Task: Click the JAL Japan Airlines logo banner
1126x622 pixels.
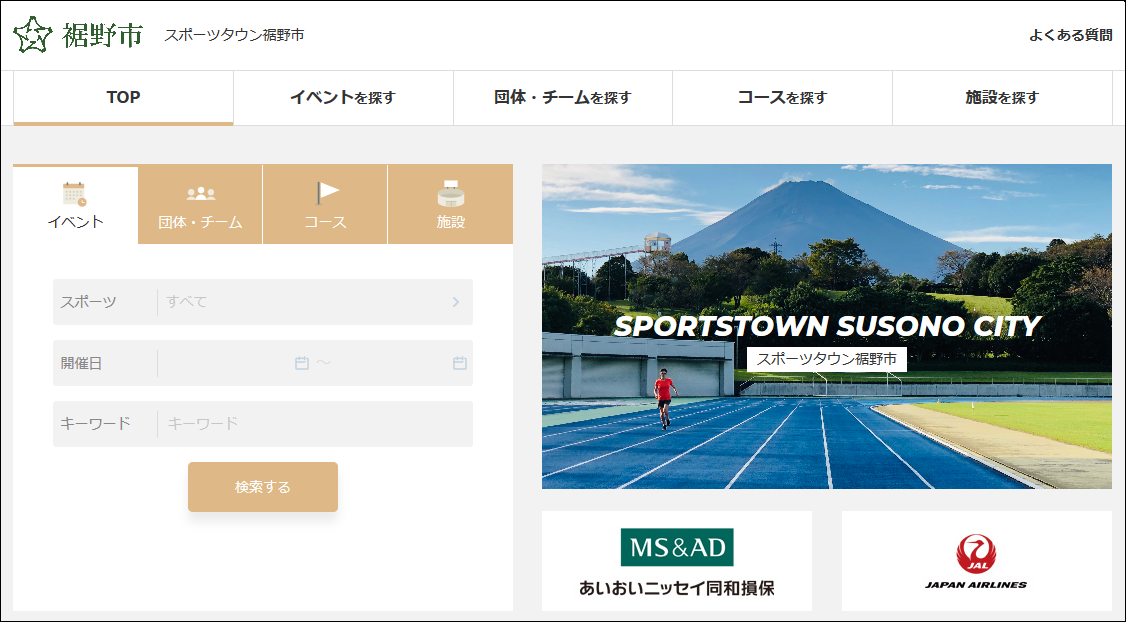Action: [976, 561]
